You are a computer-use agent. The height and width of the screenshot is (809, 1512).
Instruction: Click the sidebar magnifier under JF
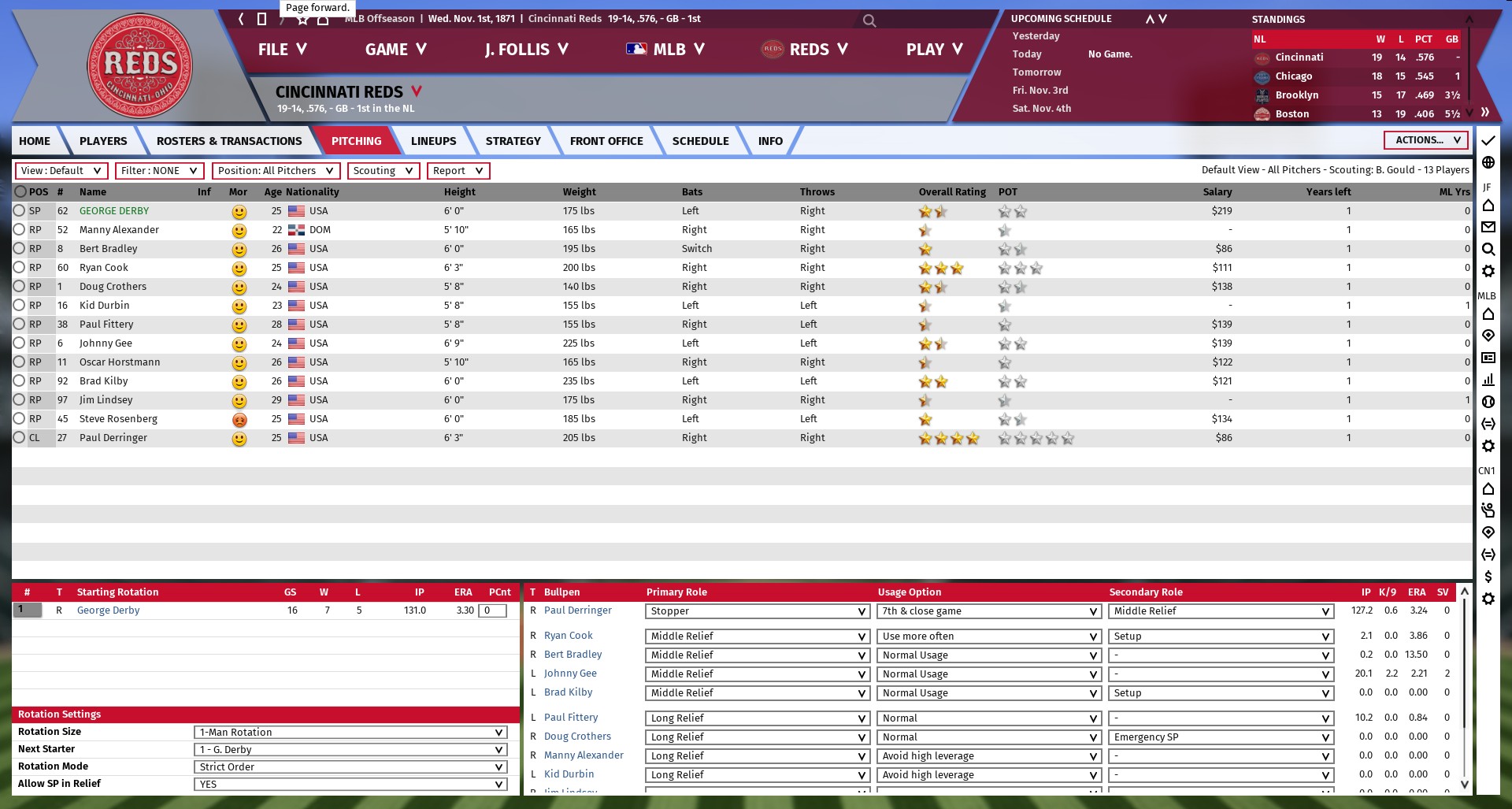click(x=1488, y=249)
